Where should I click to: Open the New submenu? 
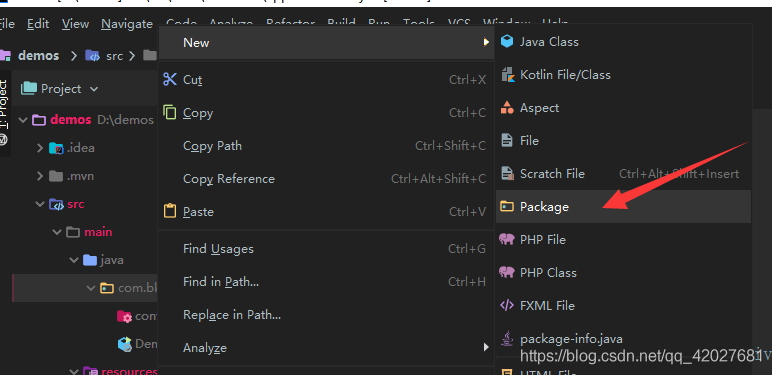click(x=326, y=43)
